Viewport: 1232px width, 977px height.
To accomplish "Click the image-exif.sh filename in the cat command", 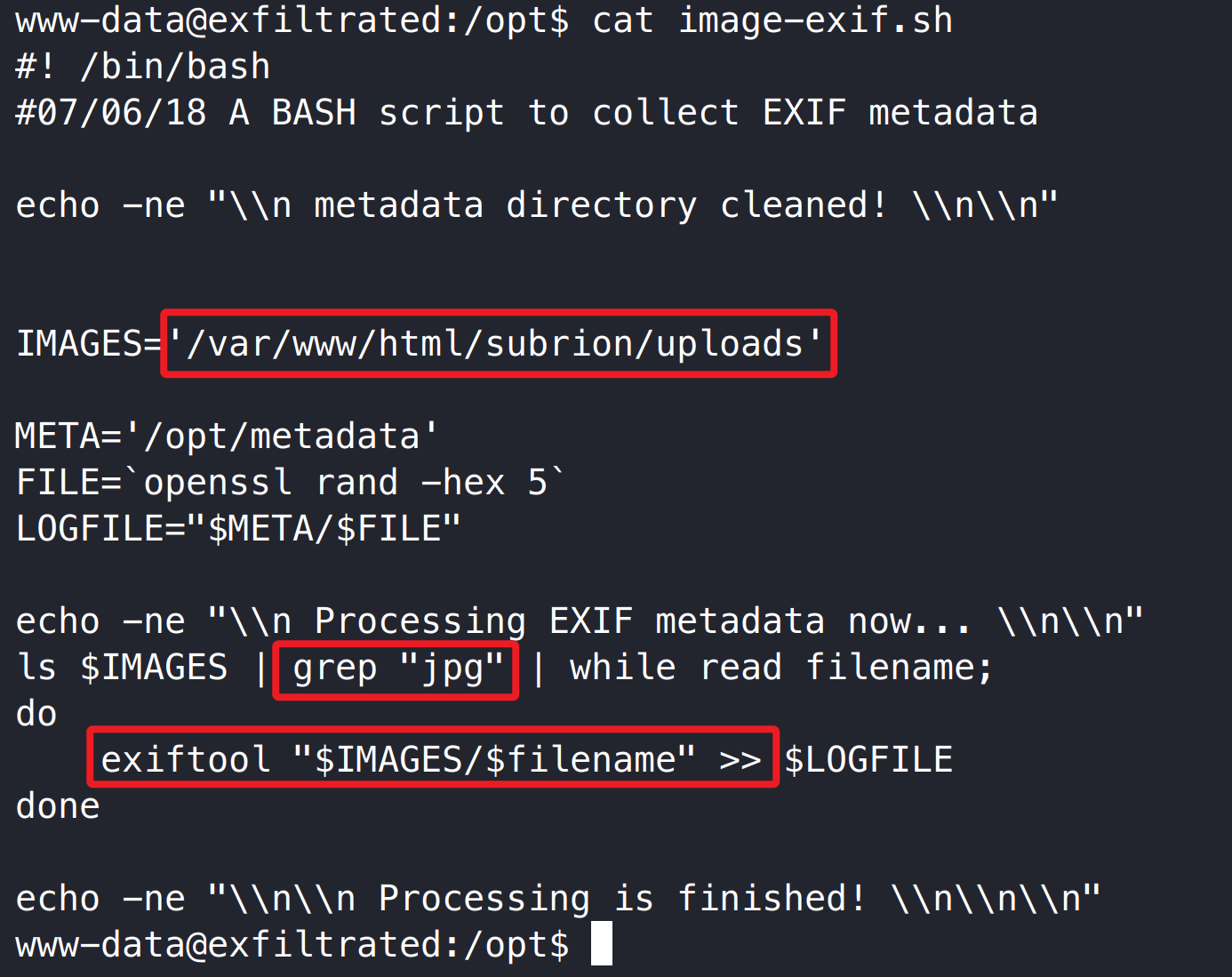I will [x=815, y=20].
